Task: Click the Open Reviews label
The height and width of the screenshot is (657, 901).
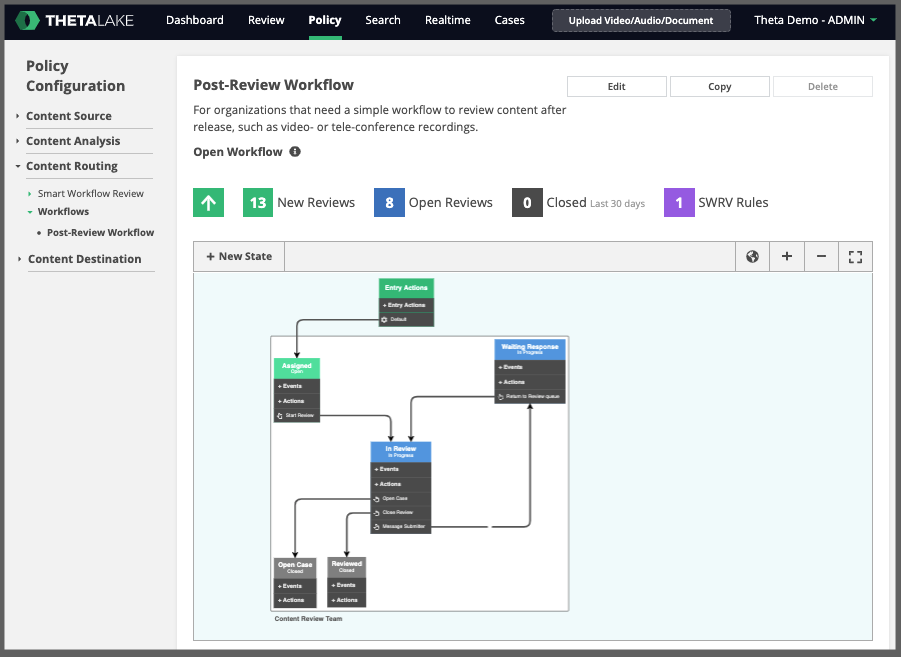Action: tap(450, 202)
